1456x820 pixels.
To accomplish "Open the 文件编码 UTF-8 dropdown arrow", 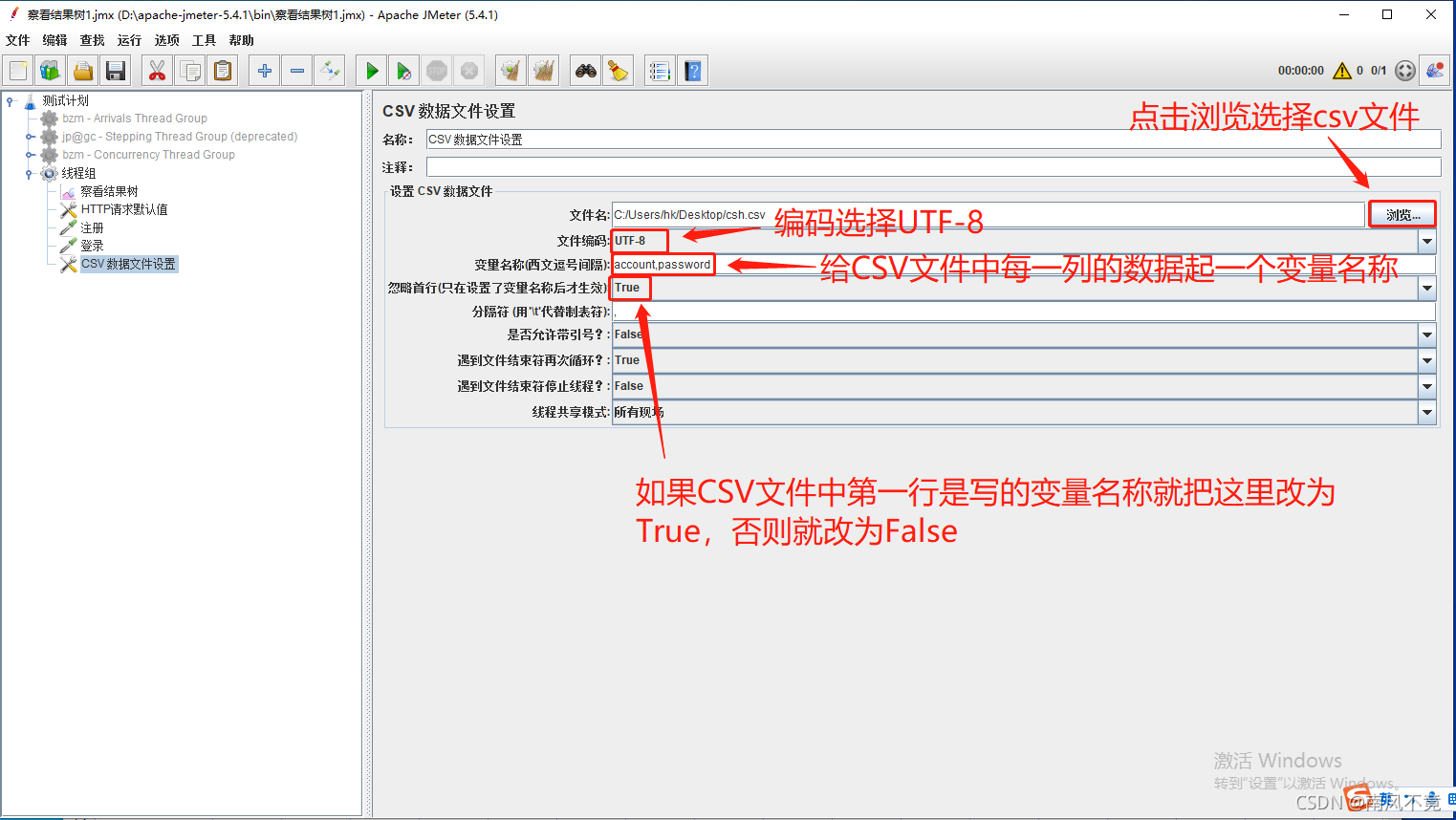I will point(1426,241).
